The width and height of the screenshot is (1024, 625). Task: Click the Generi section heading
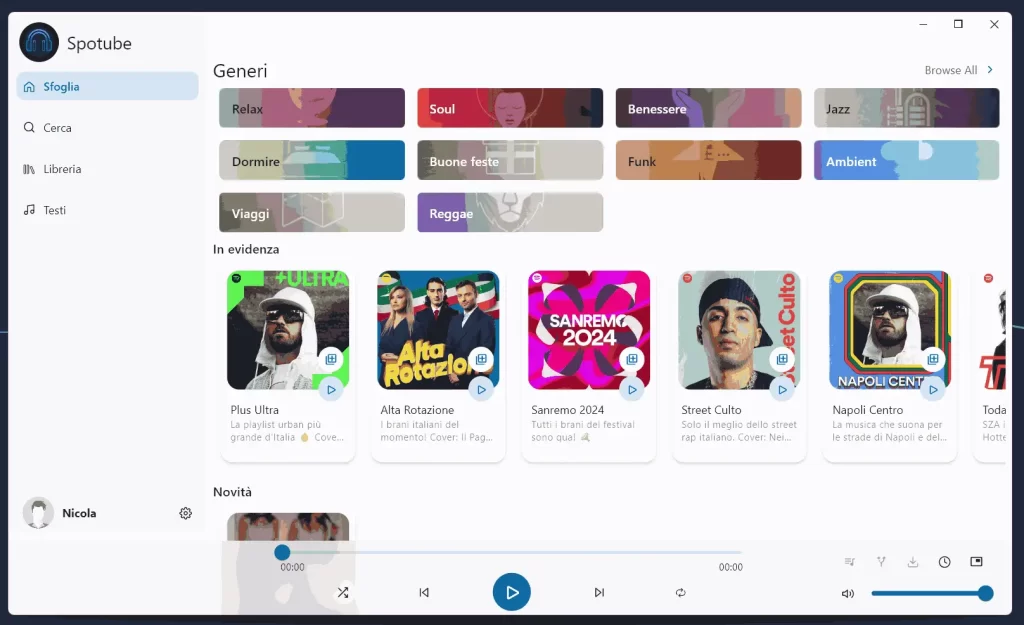point(240,71)
